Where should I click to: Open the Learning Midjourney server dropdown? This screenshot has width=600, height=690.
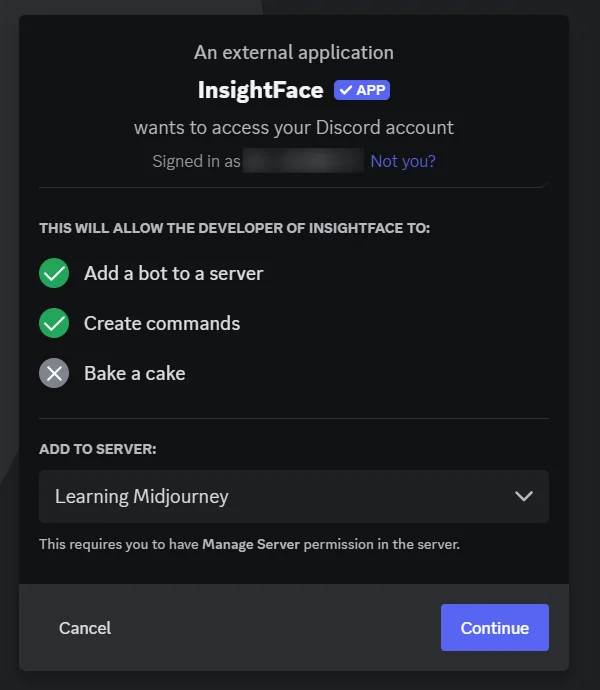[x=294, y=496]
